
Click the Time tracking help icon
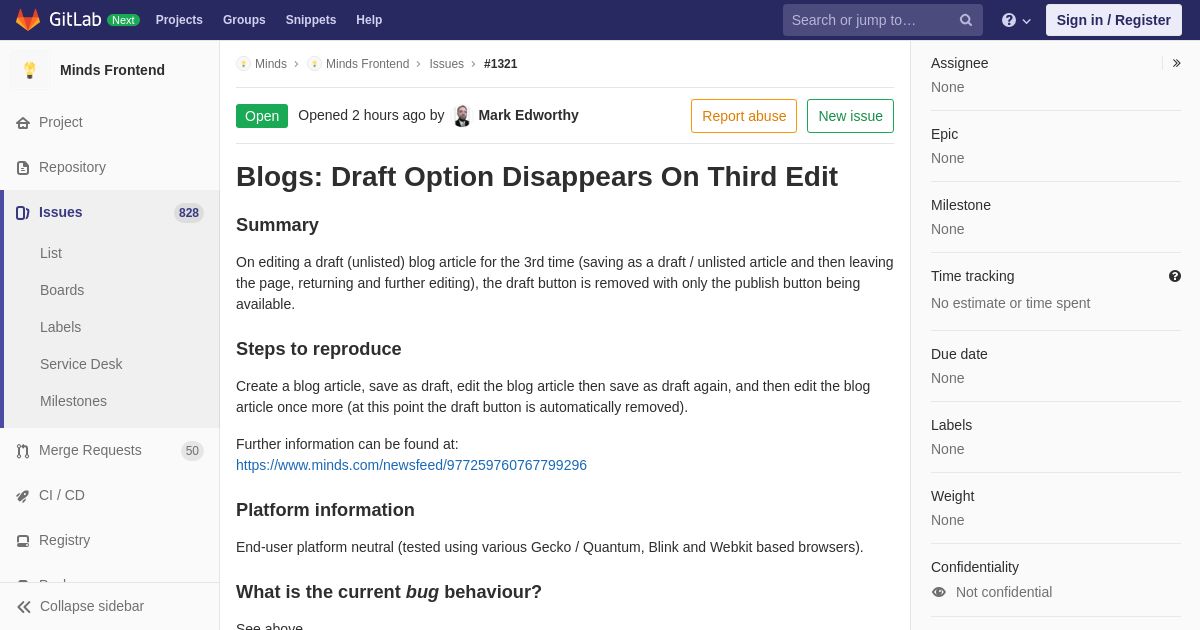pyautogui.click(x=1175, y=276)
